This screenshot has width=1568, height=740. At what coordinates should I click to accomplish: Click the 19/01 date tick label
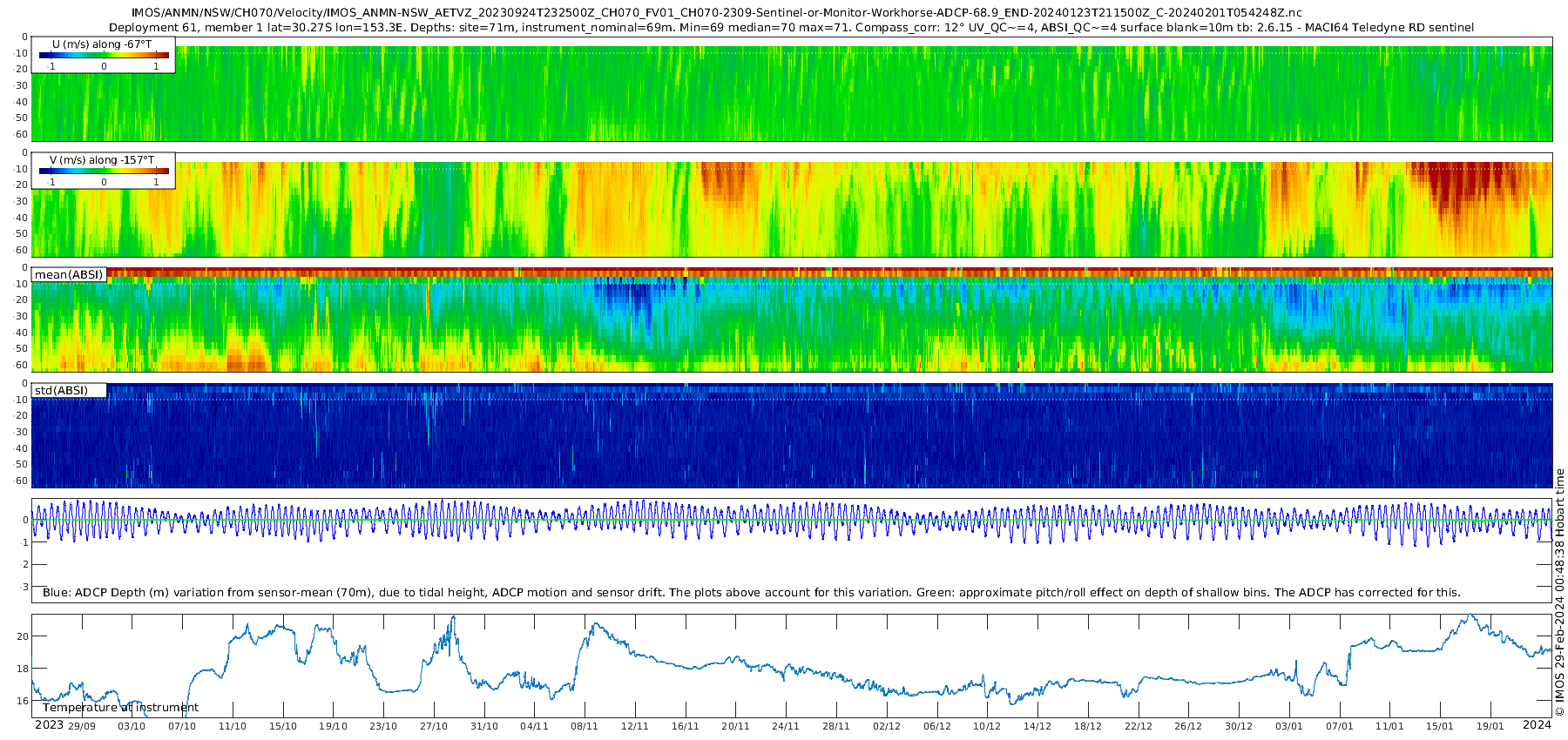(x=1490, y=726)
